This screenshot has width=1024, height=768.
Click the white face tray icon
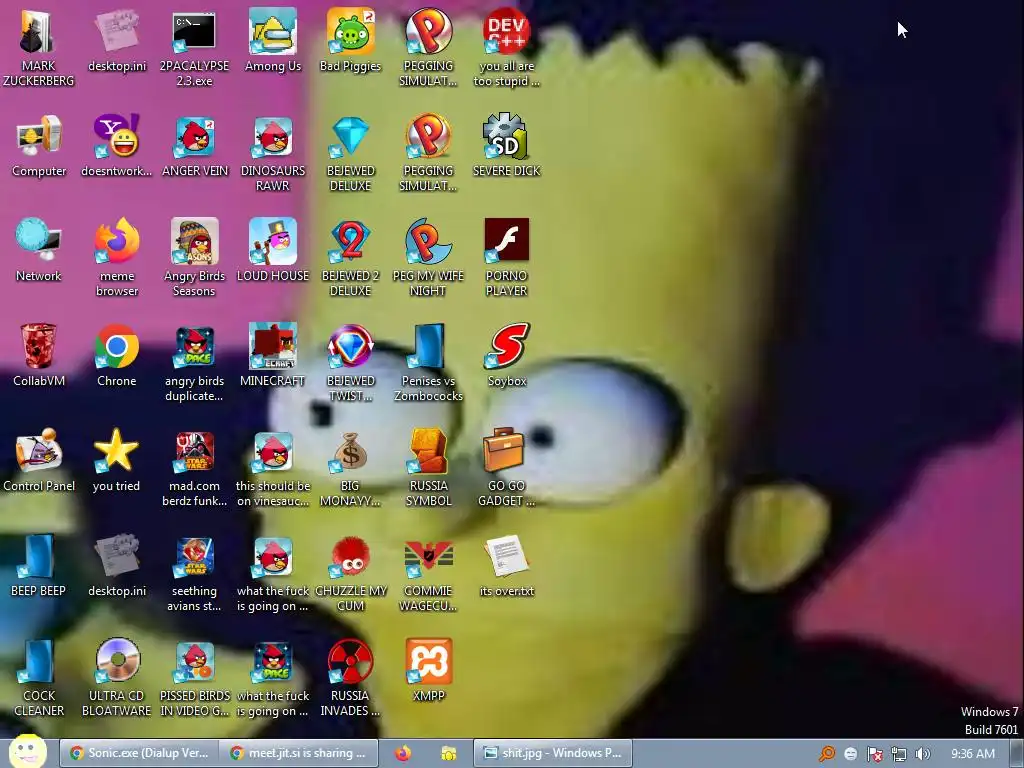[x=850, y=754]
